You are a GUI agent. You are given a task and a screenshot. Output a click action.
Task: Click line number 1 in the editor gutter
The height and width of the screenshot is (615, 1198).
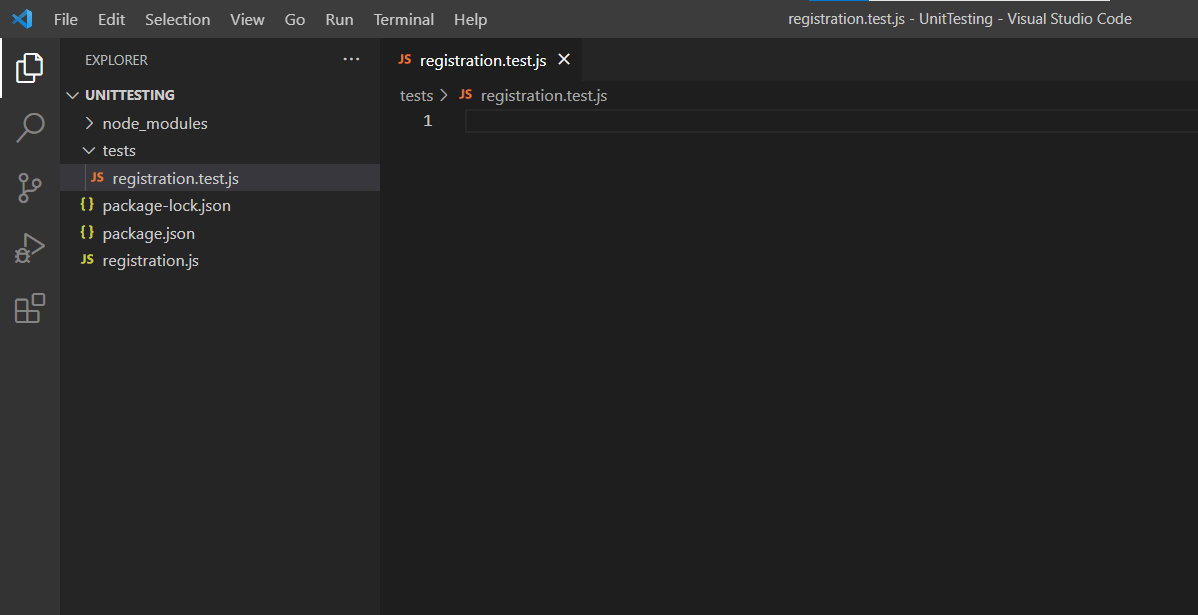click(427, 120)
